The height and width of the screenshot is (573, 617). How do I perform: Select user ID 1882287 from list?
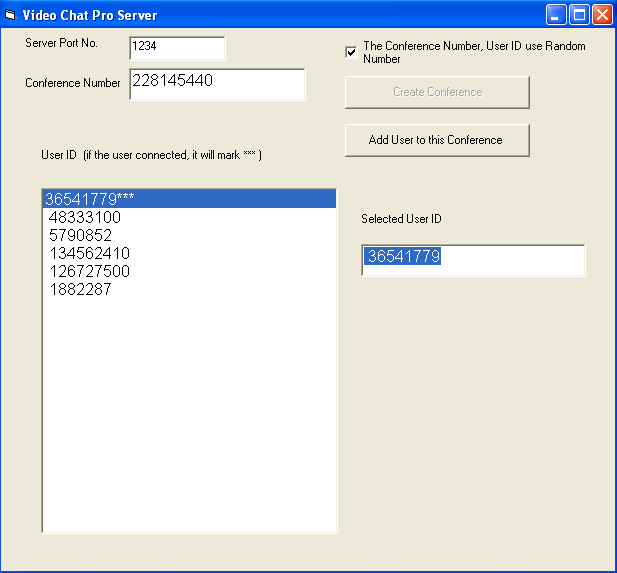pyautogui.click(x=80, y=289)
